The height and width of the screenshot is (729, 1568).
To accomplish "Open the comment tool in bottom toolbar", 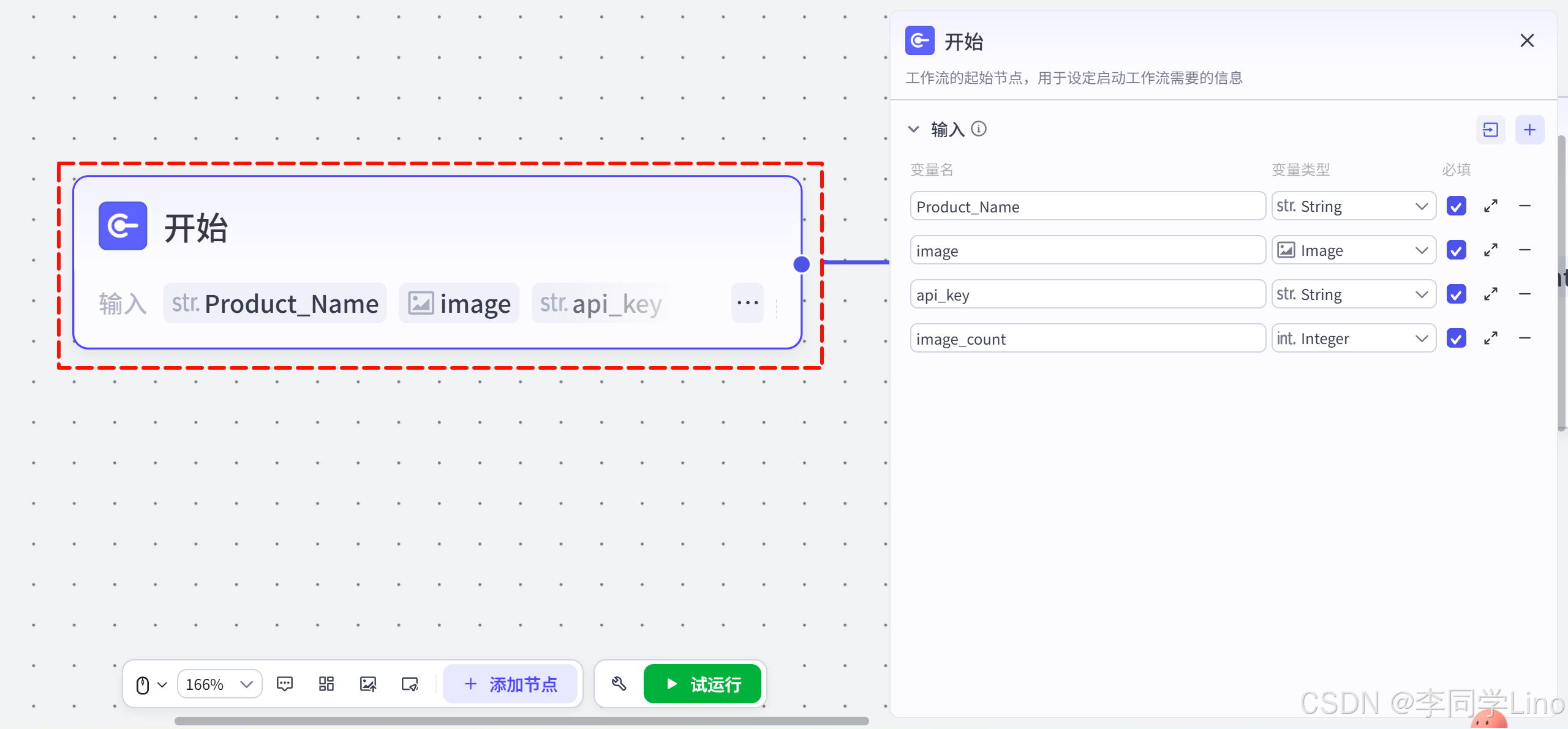I will 285,684.
